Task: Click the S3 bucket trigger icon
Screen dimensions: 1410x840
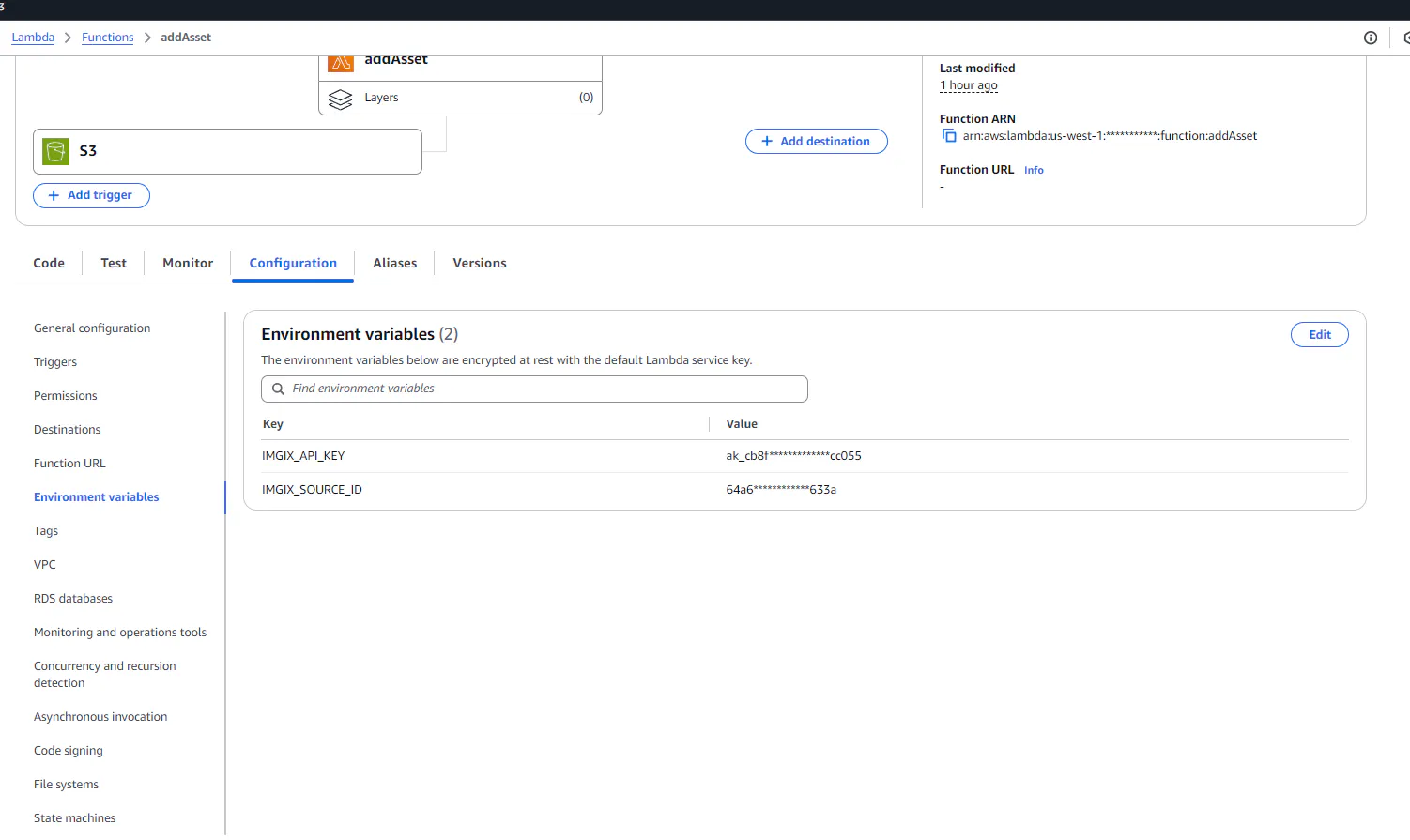Action: pyautogui.click(x=56, y=151)
